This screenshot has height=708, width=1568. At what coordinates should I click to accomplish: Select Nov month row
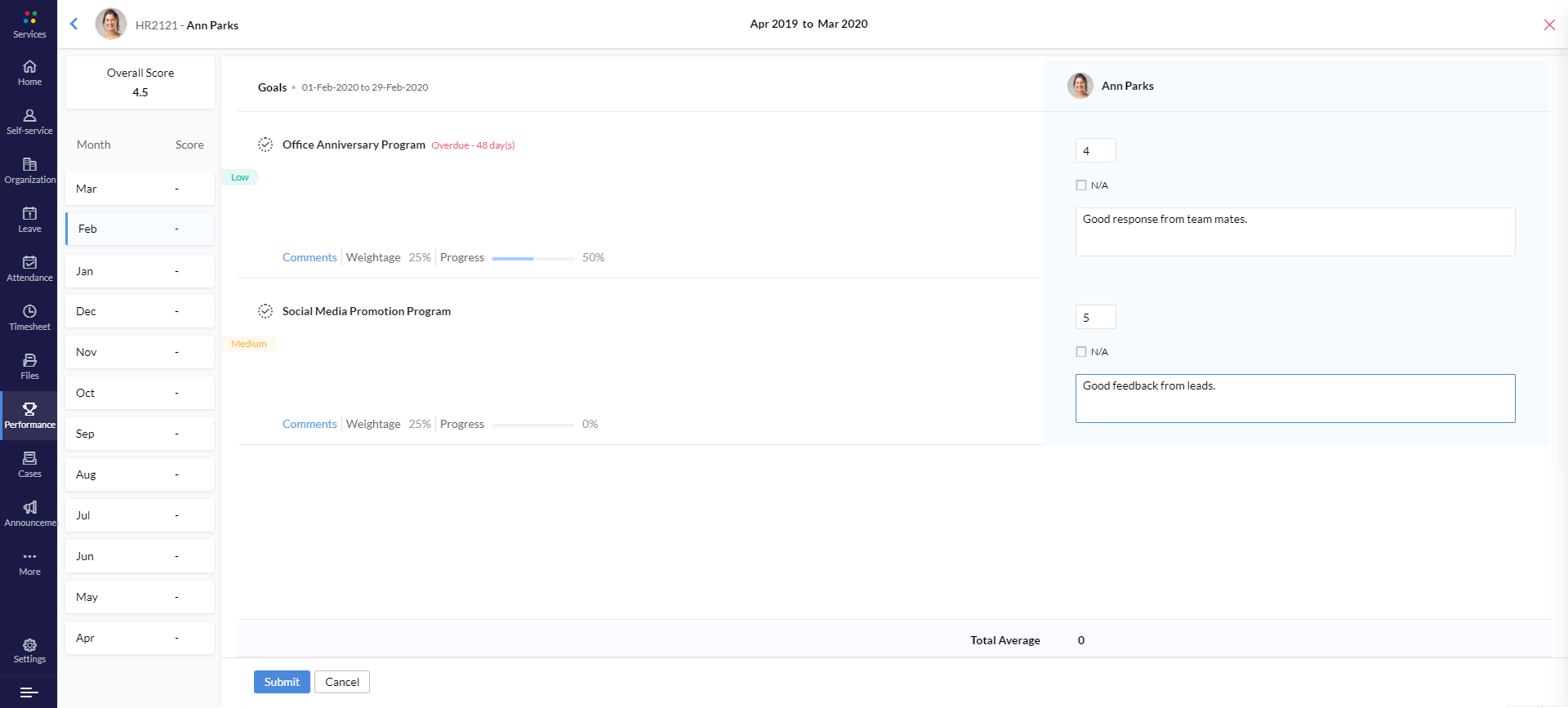(x=140, y=352)
